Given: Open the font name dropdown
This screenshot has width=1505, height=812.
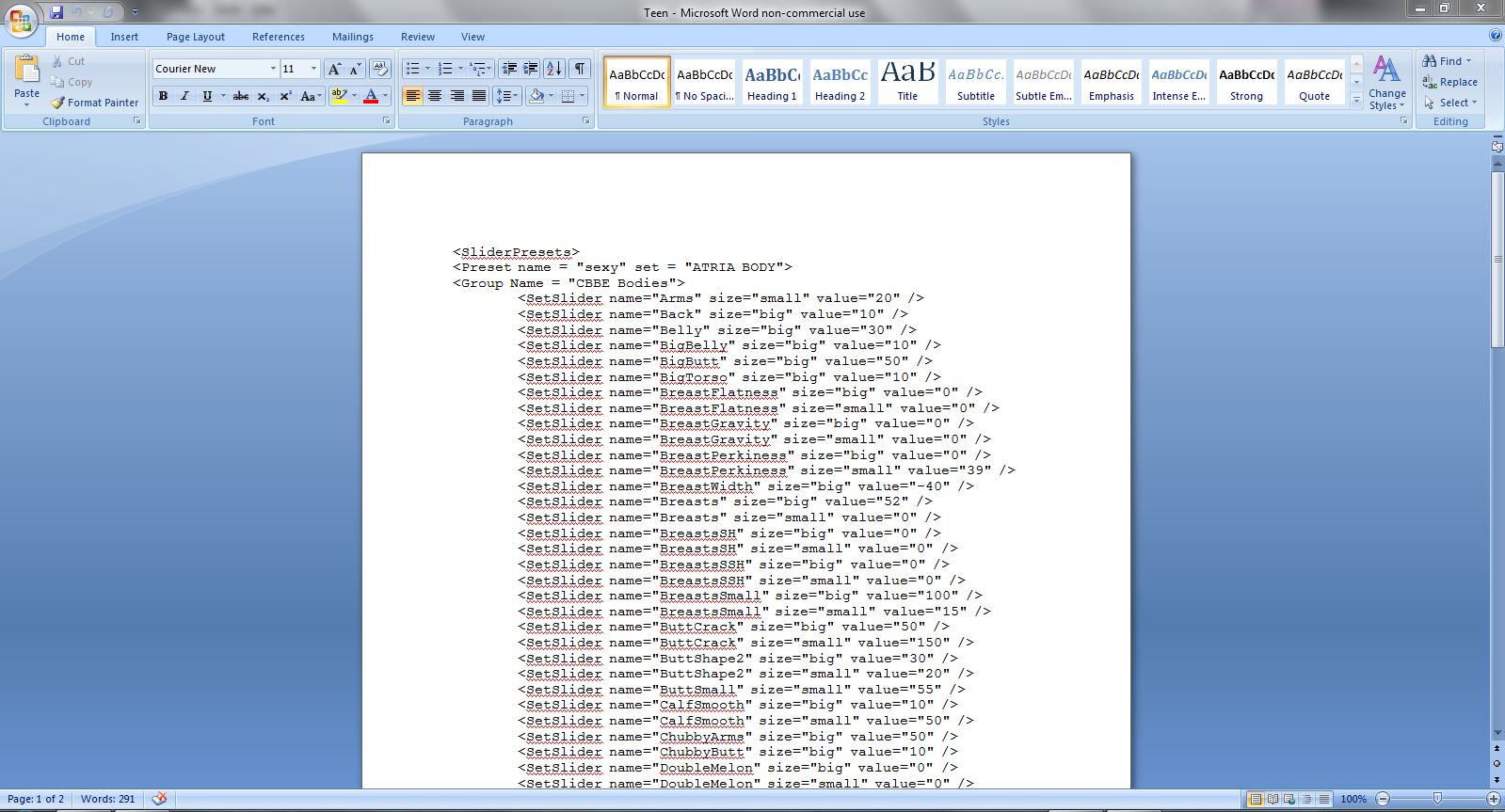Looking at the screenshot, I should click(273, 69).
